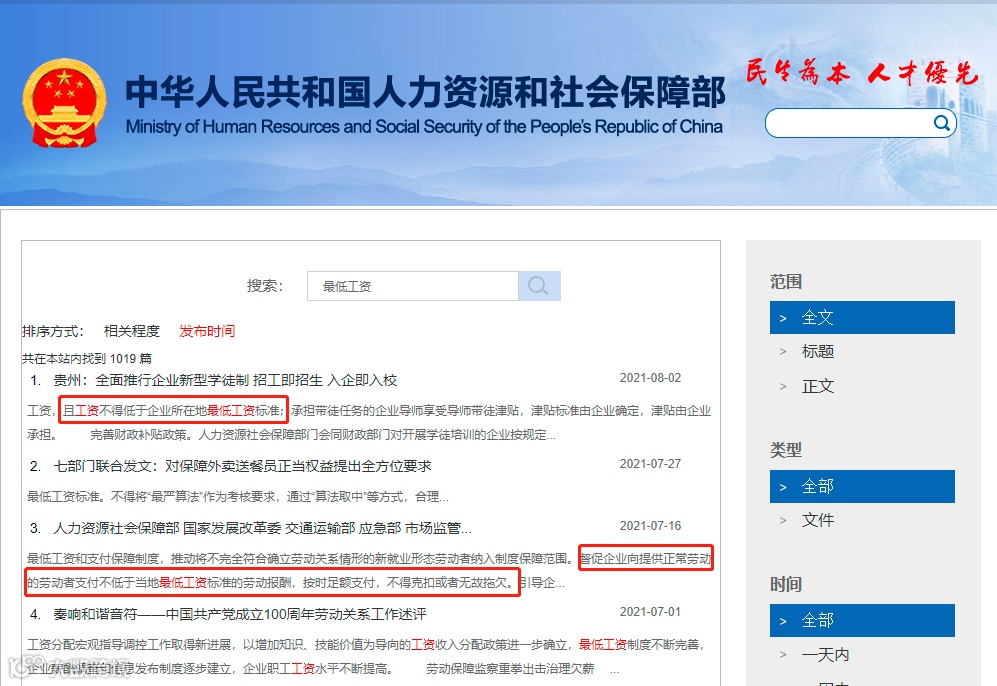Sort results by 相关程度
The height and width of the screenshot is (686, 997).
(x=132, y=331)
